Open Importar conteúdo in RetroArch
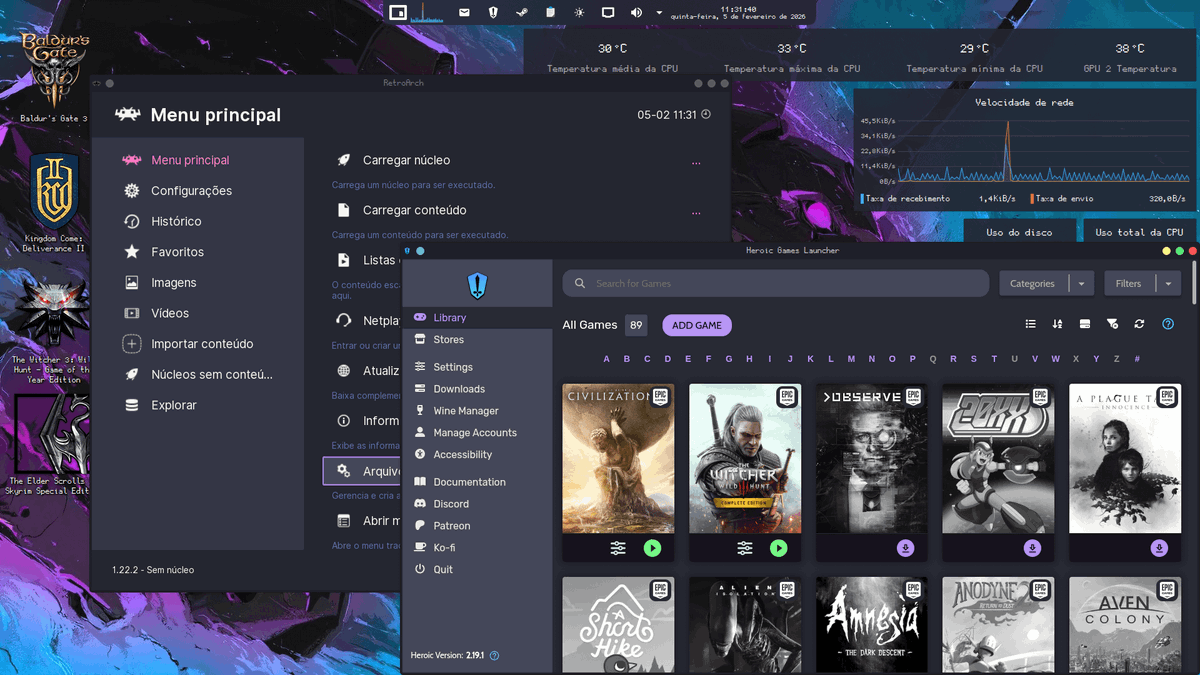 (x=197, y=344)
